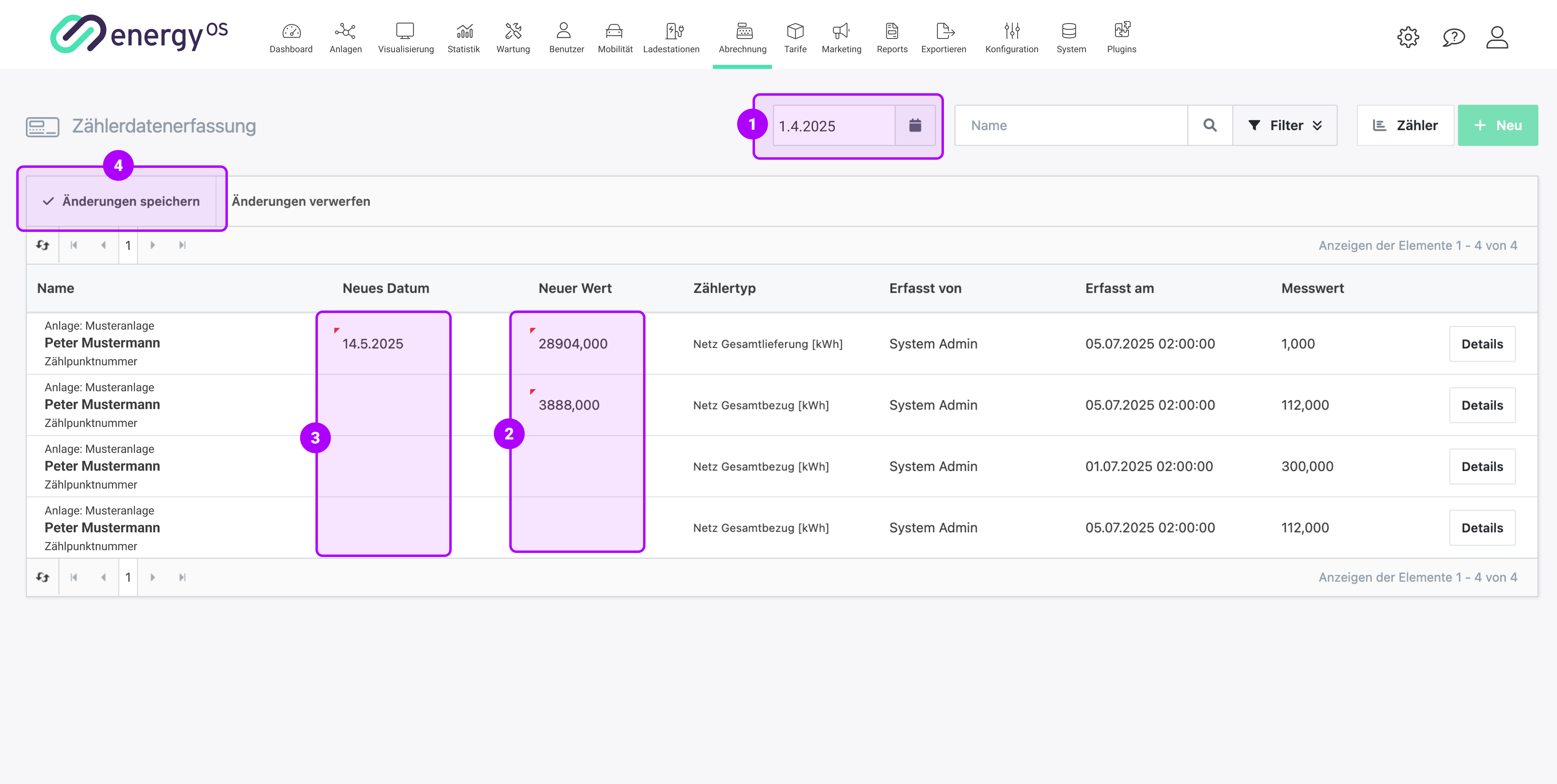1557x784 pixels.
Task: Open Details for the 300,000 Messwert row
Action: click(1482, 467)
